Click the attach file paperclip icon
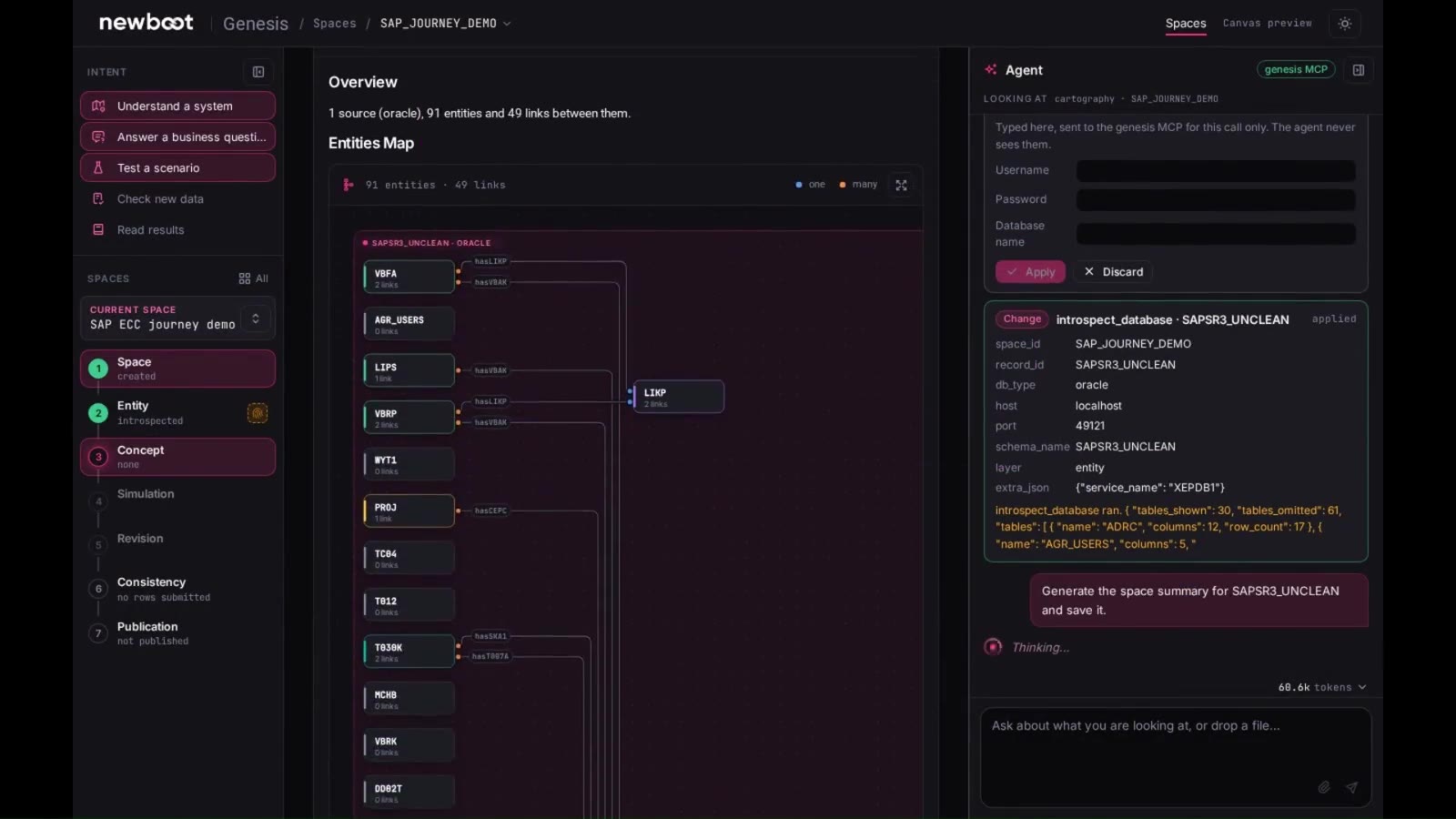Viewport: 1456px width, 819px height. (x=1324, y=787)
